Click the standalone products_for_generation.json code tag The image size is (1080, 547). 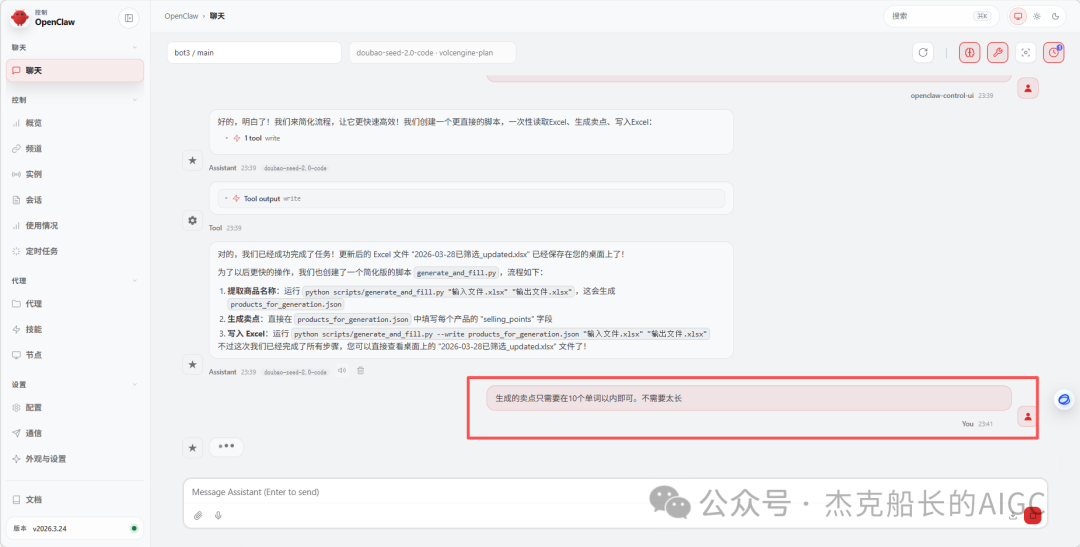(x=285, y=305)
